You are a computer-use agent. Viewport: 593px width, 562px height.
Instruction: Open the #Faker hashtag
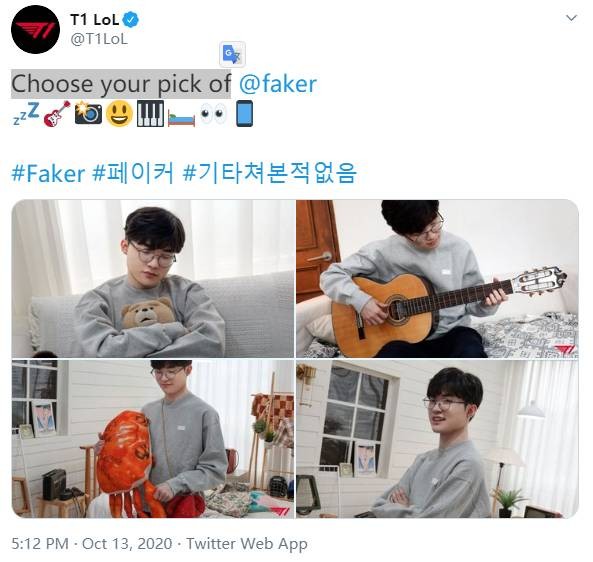pyautogui.click(x=48, y=174)
